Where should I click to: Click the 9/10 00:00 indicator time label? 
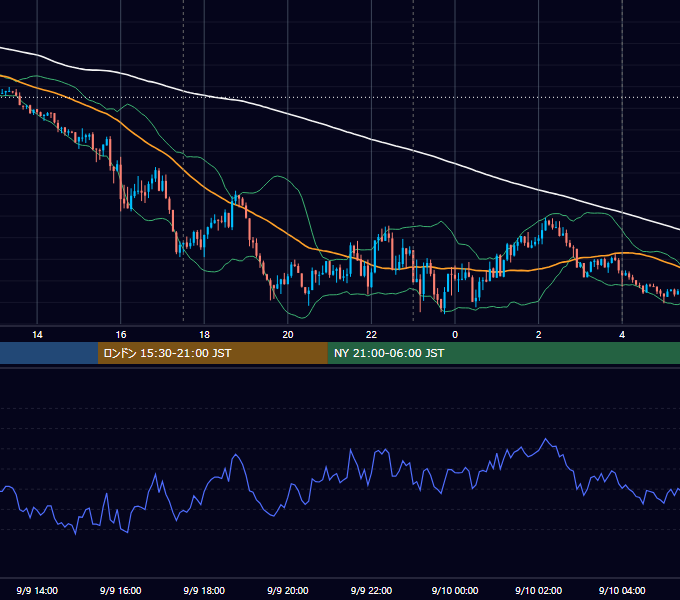click(x=455, y=590)
